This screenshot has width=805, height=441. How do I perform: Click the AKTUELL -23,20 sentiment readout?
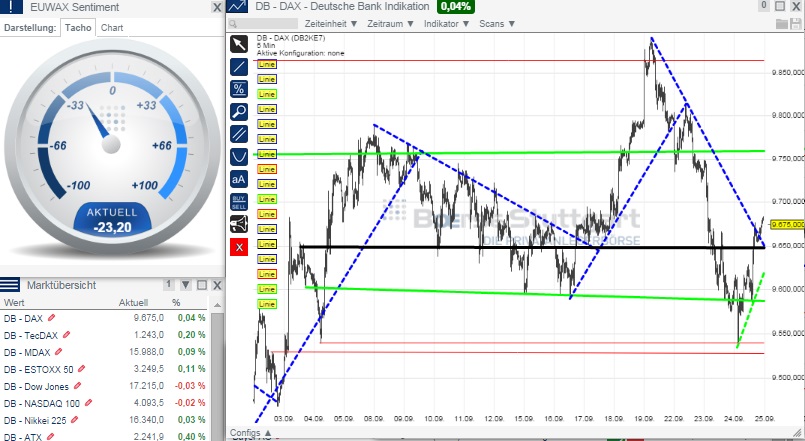112,220
